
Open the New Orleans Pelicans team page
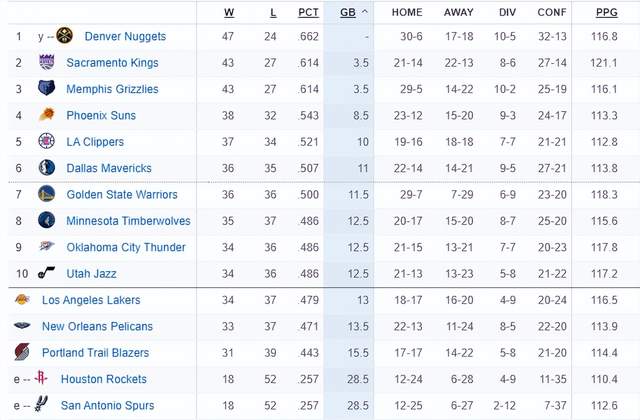coord(97,326)
